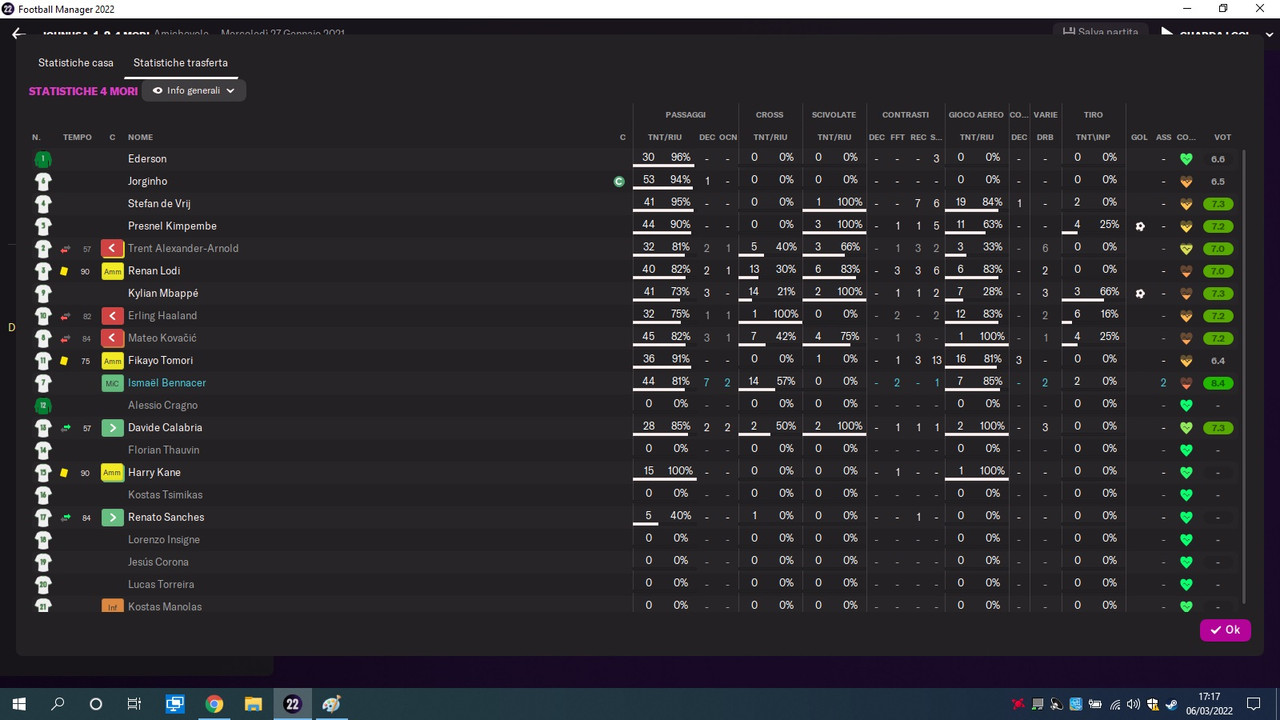The image size is (1280, 720).
Task: Sort the table by the GOL column
Action: pyautogui.click(x=1139, y=137)
